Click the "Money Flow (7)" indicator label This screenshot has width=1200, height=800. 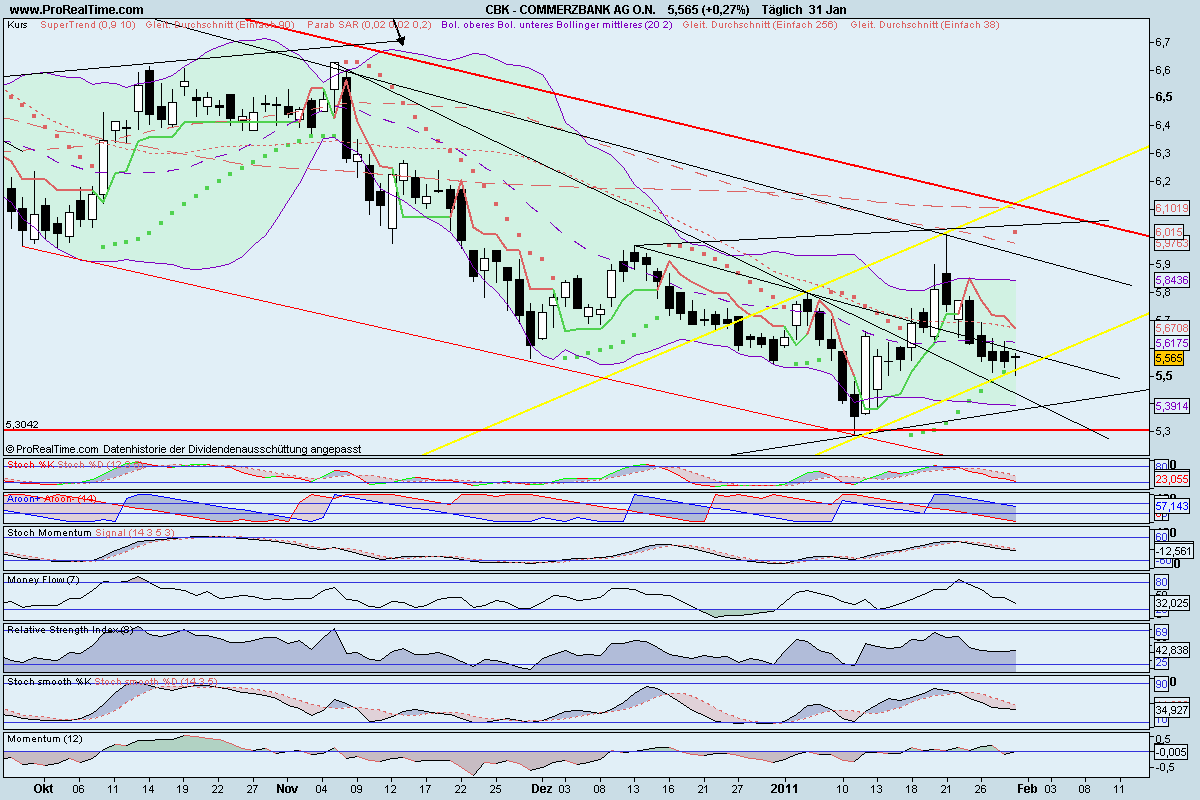coord(42,579)
